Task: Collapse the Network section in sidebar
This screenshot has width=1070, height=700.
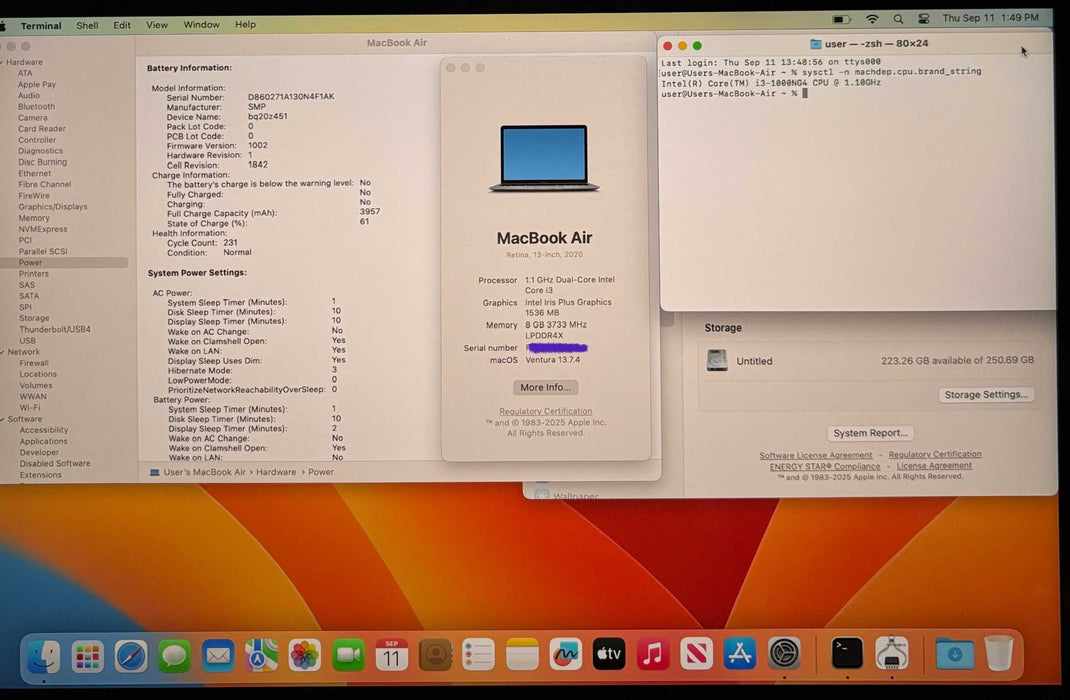Action: point(3,352)
